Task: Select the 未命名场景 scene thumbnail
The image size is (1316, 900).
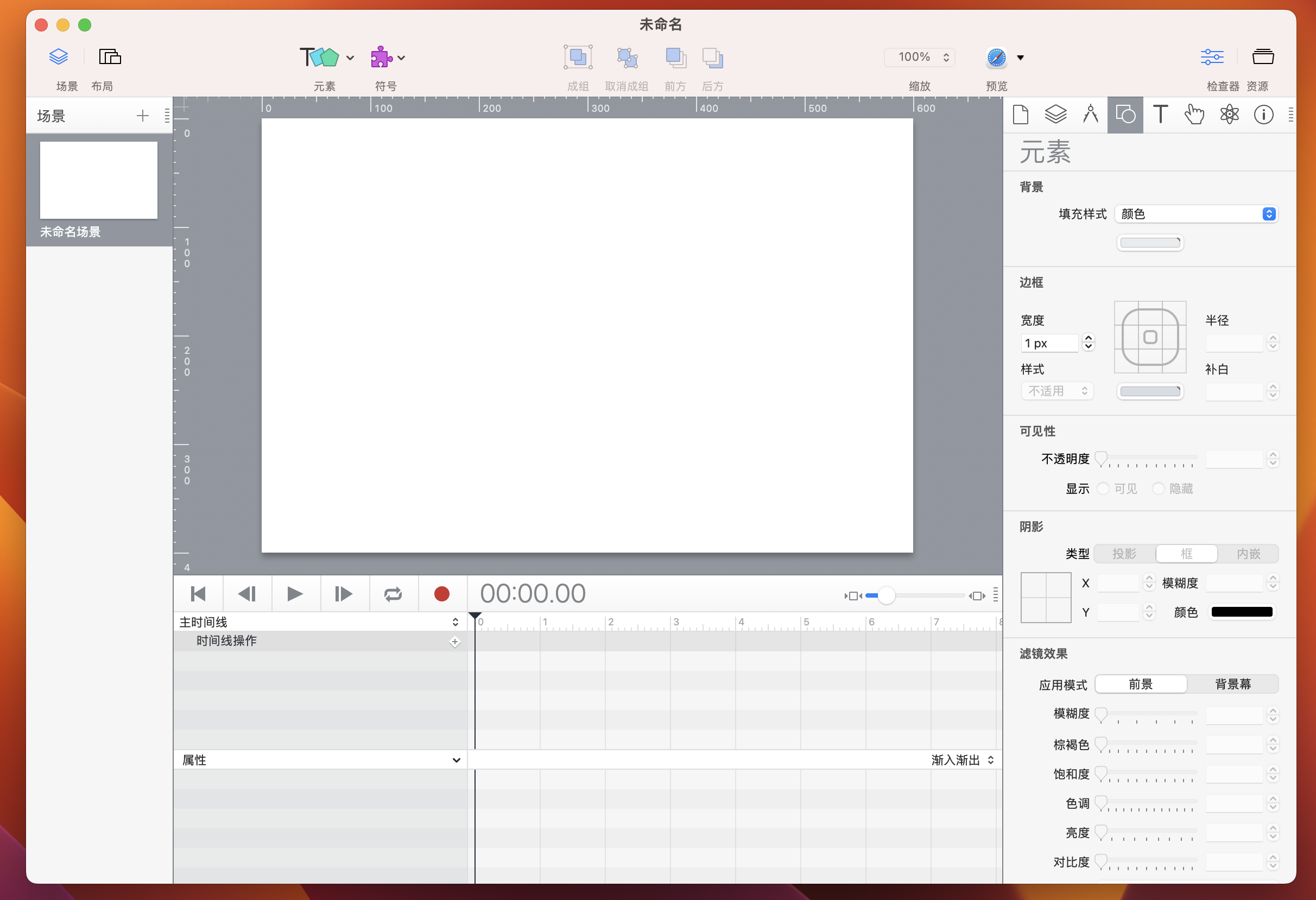Action: [x=98, y=181]
